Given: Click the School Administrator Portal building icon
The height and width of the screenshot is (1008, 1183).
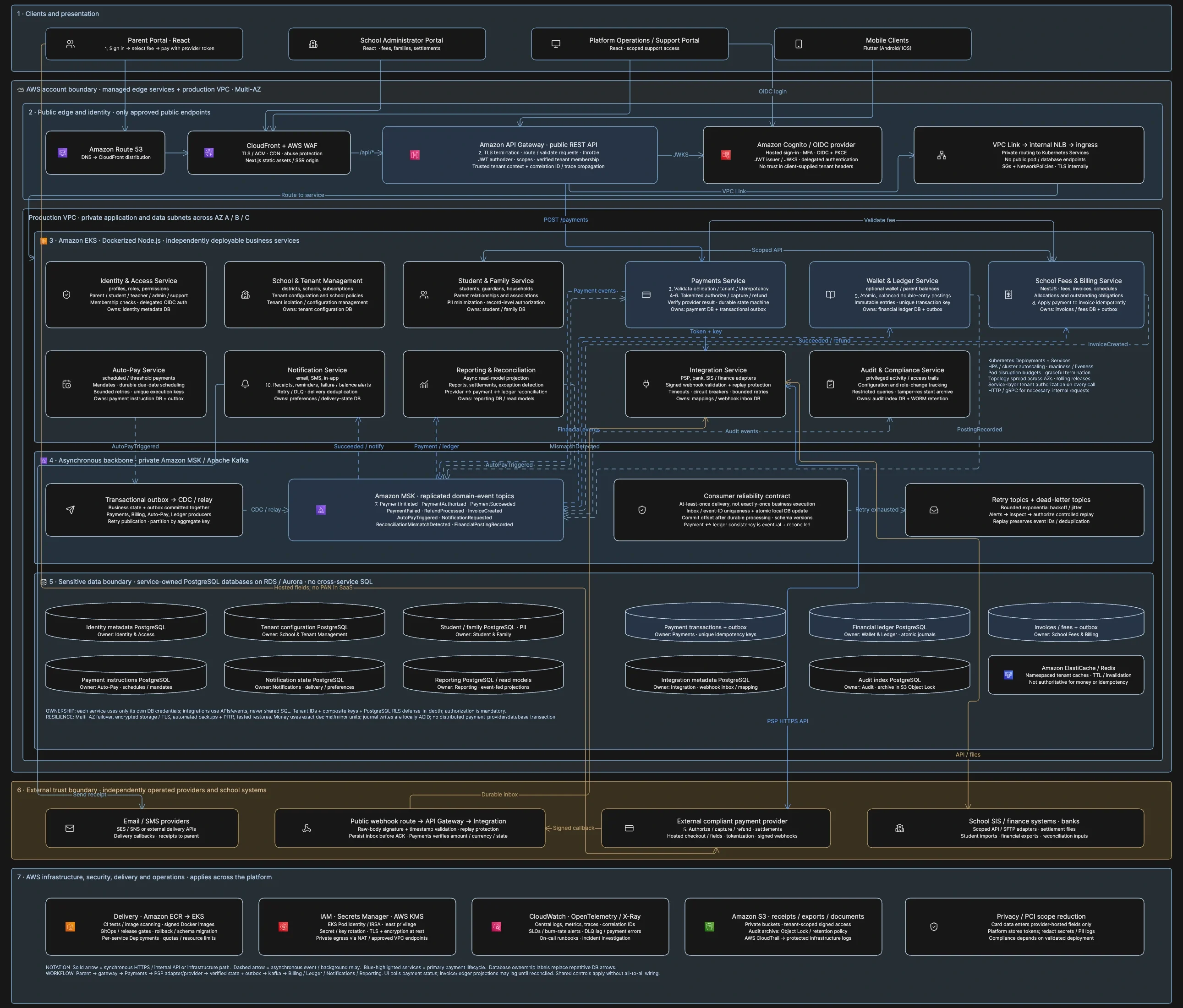Looking at the screenshot, I should click(313, 44).
